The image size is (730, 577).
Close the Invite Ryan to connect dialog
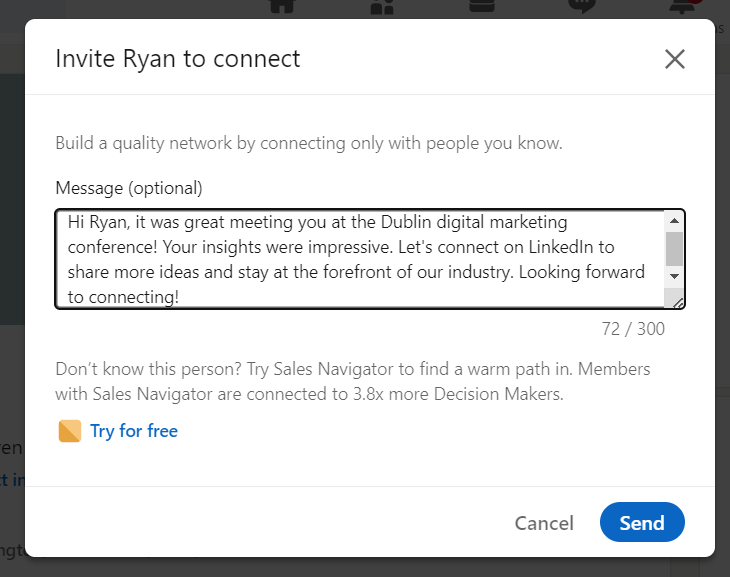click(675, 59)
